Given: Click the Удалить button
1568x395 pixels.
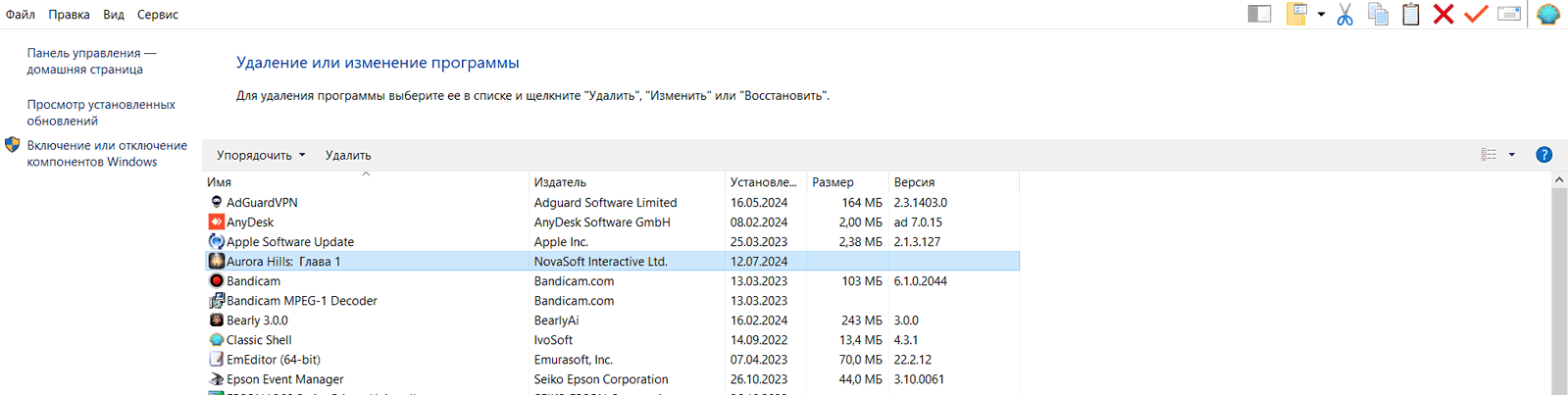Looking at the screenshot, I should pos(348,155).
